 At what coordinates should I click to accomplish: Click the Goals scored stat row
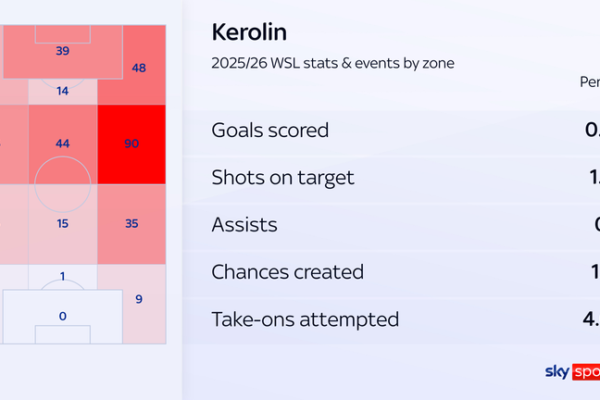tap(391, 130)
